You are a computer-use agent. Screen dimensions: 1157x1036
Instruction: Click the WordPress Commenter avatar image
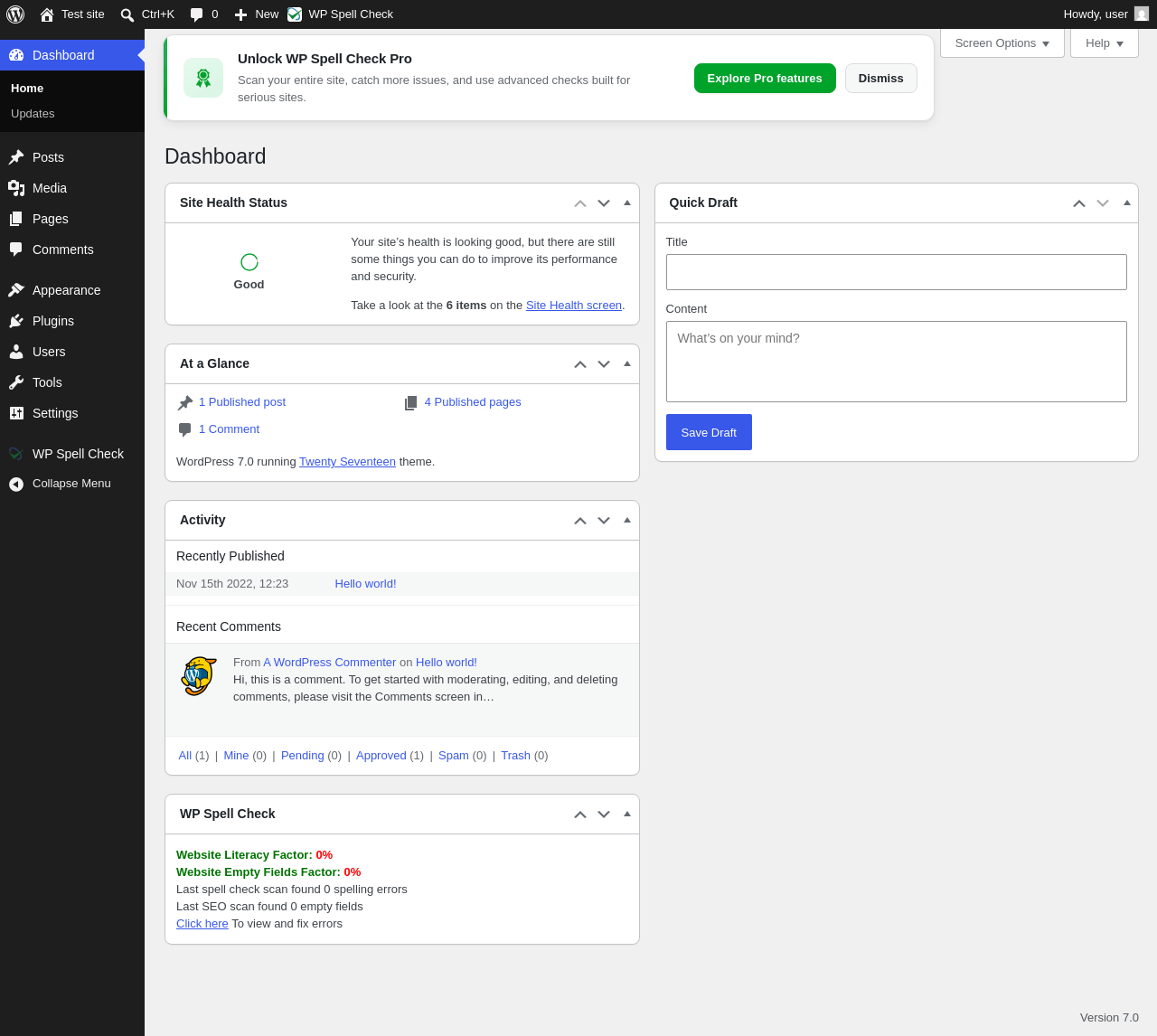[x=199, y=676]
